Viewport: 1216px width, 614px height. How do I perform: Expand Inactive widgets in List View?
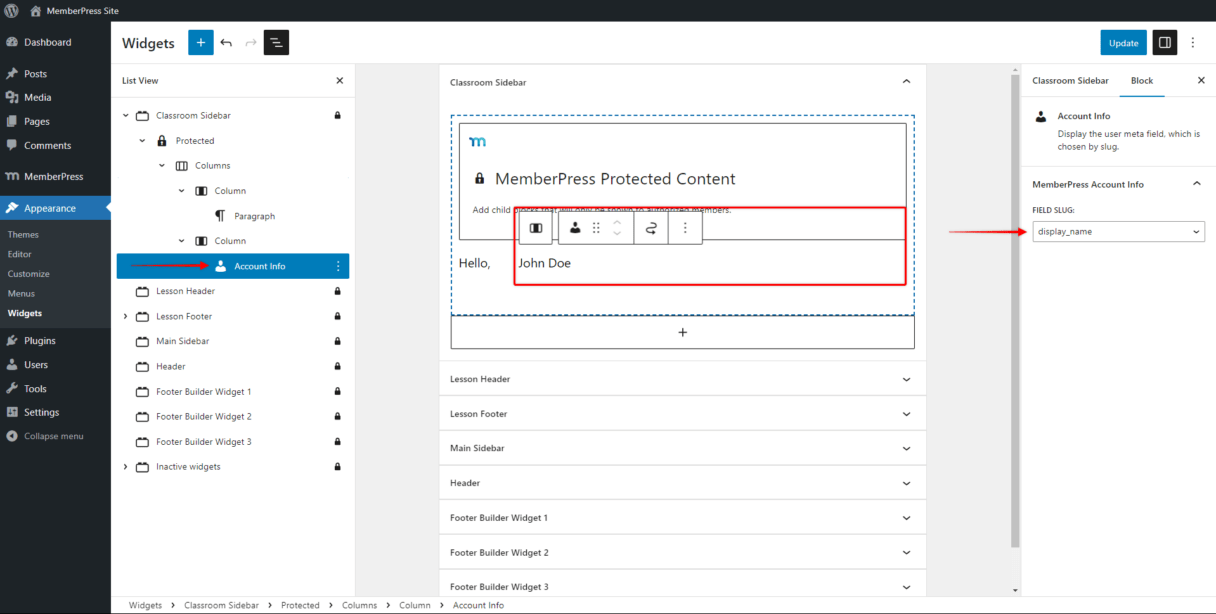(x=126, y=467)
